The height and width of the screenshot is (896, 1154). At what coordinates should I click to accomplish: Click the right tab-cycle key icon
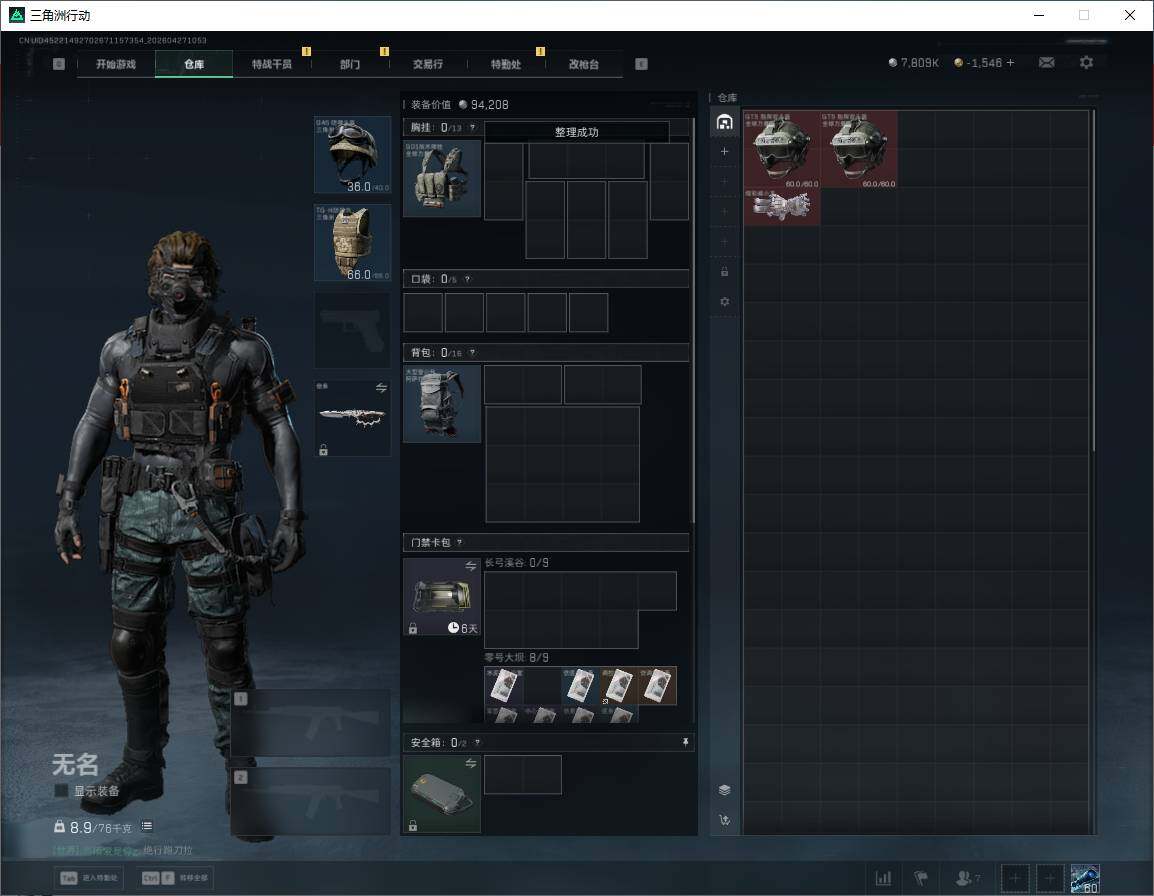click(x=641, y=64)
